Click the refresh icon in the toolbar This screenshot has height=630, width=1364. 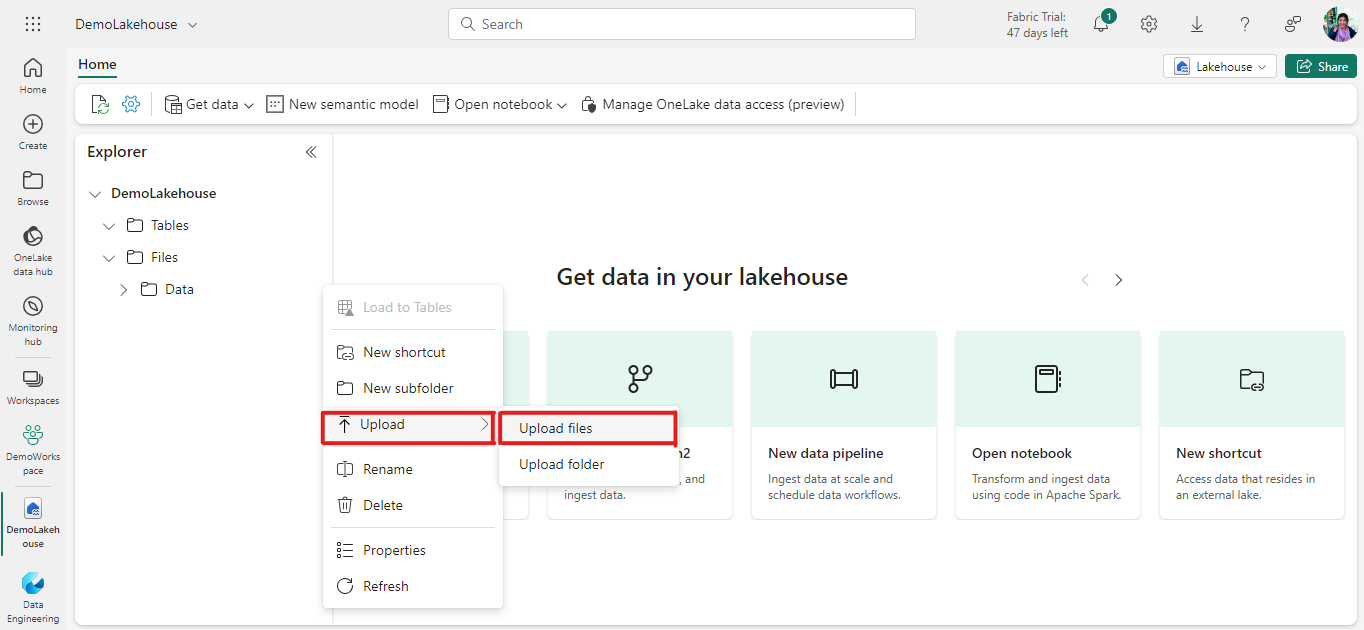coord(100,104)
